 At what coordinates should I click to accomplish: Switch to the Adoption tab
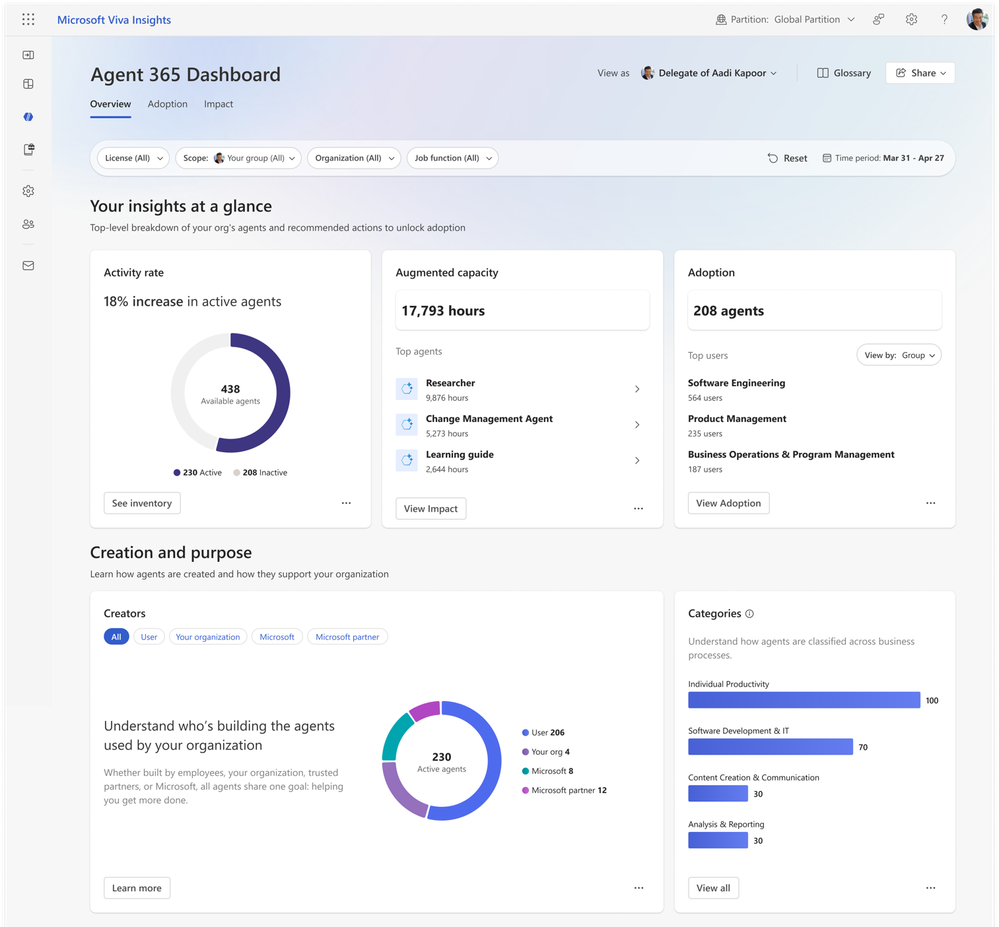click(168, 104)
